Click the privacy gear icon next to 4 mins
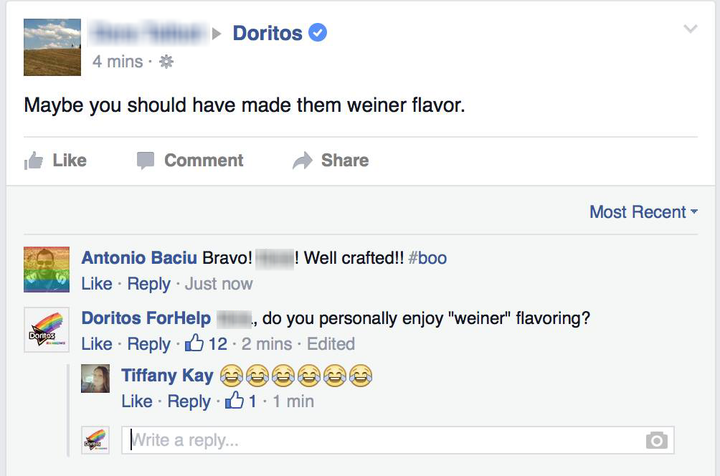 166,62
